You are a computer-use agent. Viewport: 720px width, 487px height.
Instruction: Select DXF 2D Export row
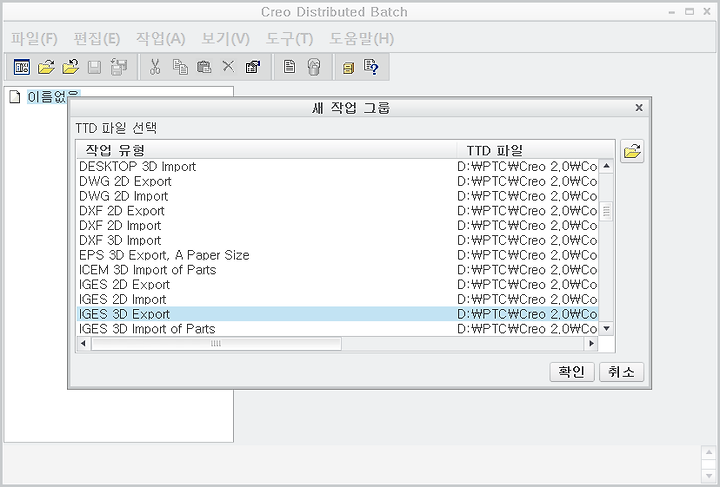(x=338, y=211)
